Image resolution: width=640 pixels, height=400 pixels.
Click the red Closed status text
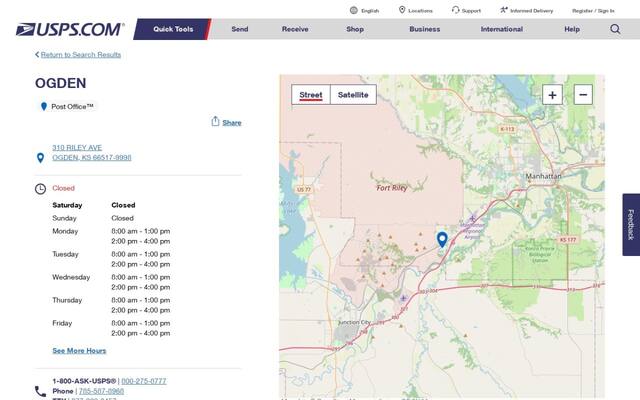coord(63,188)
